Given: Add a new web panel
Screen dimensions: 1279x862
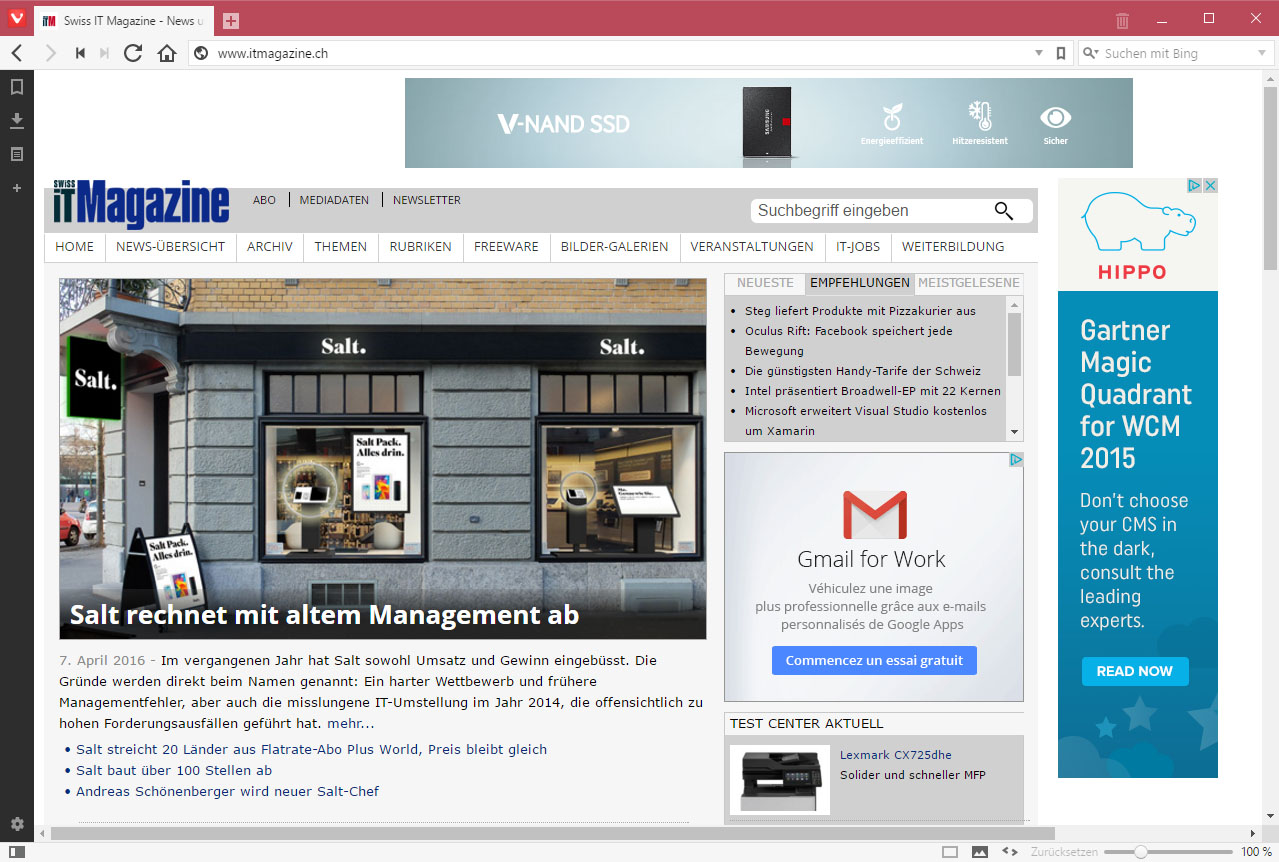Looking at the screenshot, I should coord(17,188).
